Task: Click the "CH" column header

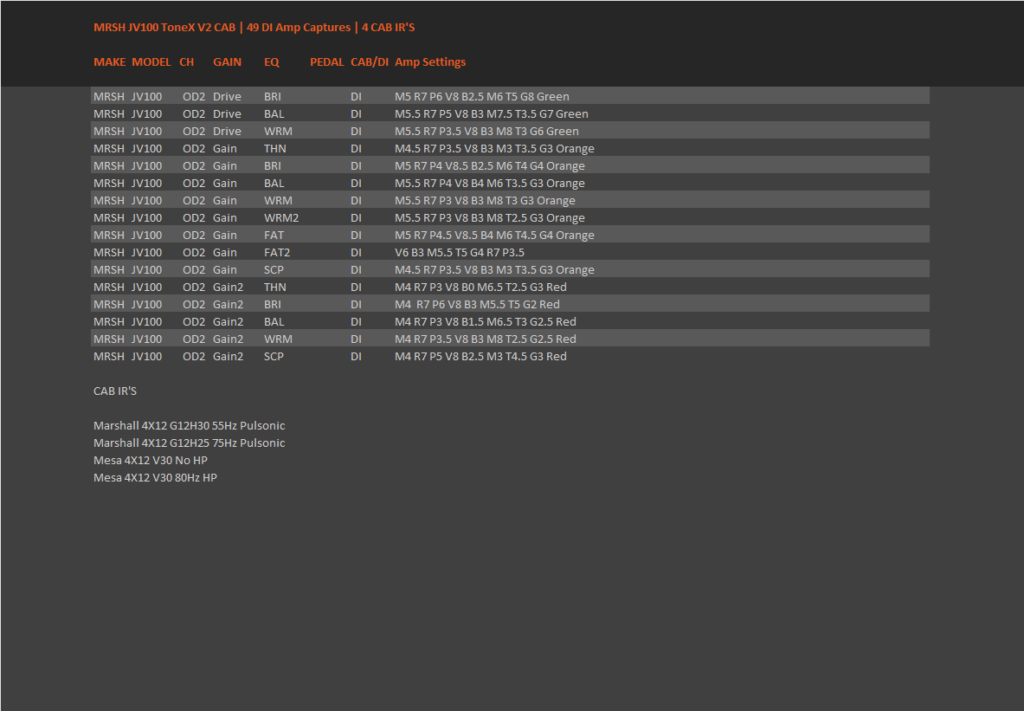Action: click(x=187, y=62)
